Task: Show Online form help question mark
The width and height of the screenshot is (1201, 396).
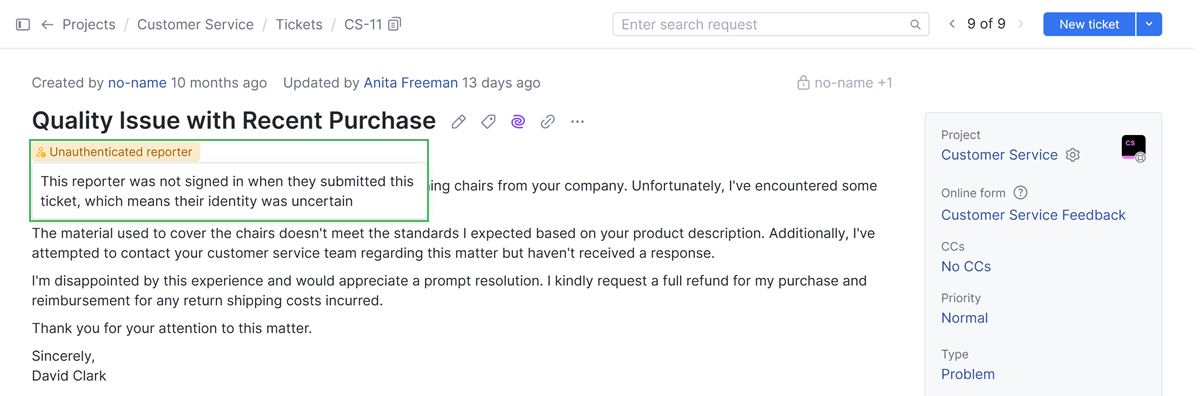Action: point(1020,193)
